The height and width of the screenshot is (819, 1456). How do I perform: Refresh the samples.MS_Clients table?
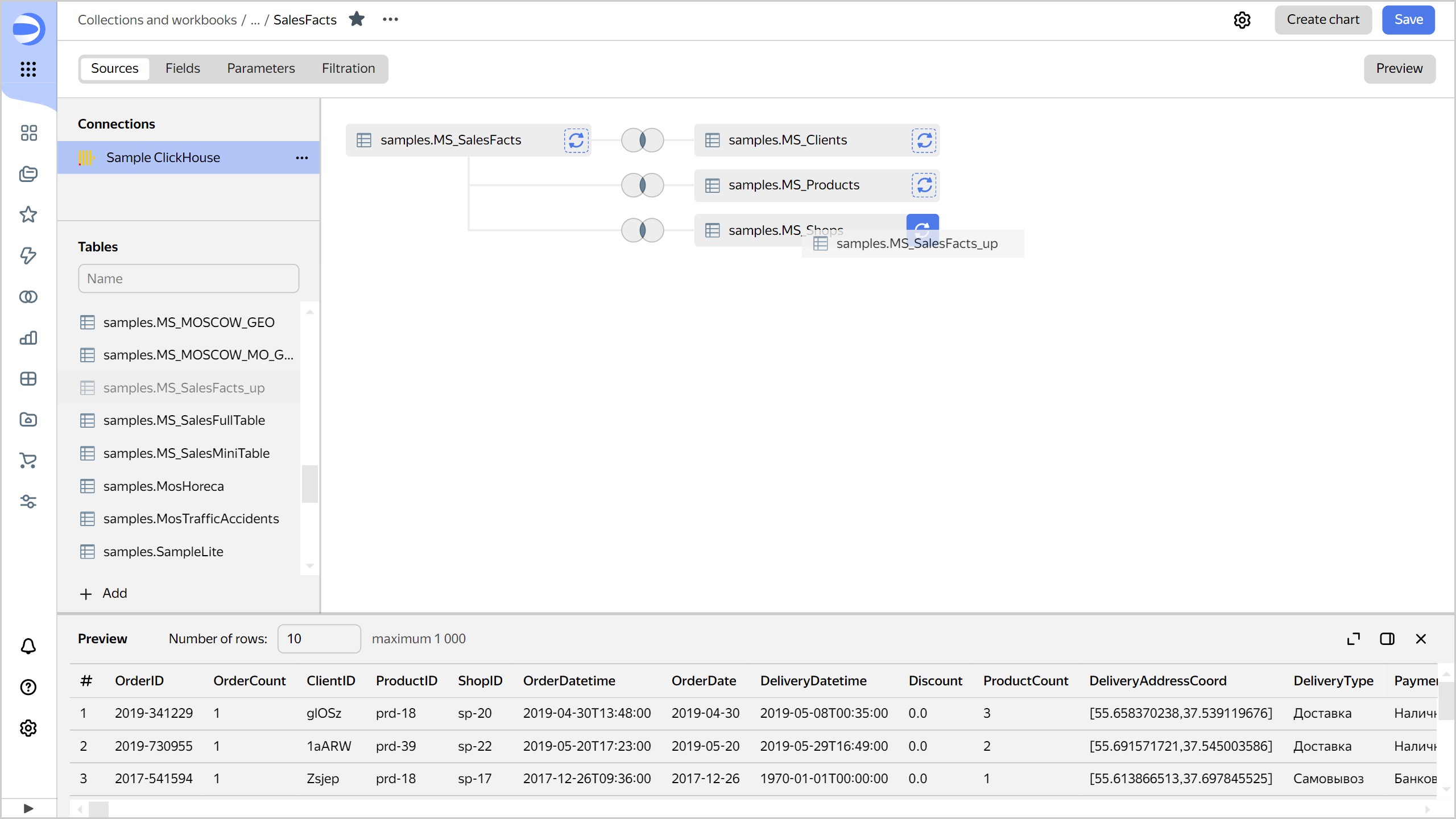pyautogui.click(x=924, y=140)
